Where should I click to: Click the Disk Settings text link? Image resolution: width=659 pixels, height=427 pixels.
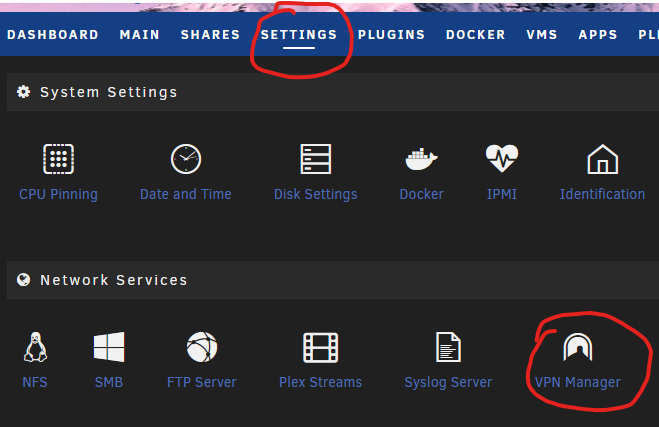[x=316, y=194]
